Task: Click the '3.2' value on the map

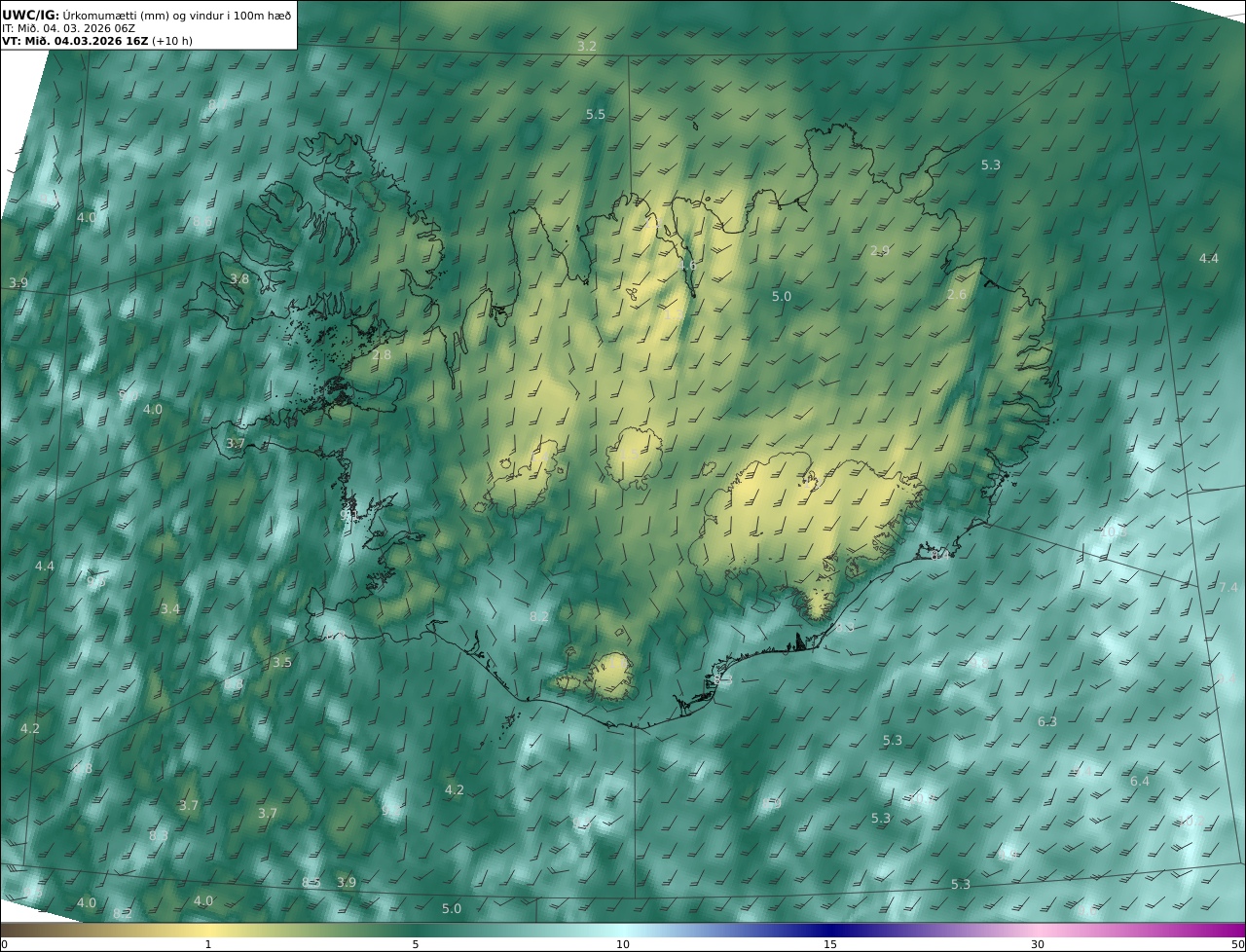Action: 587,47
